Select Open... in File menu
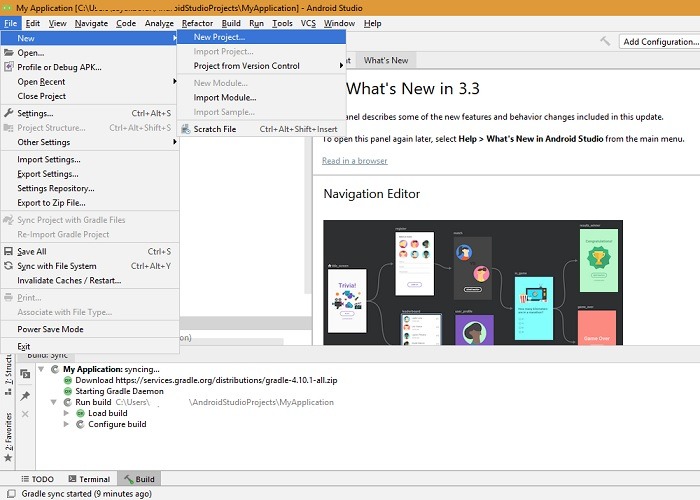The width and height of the screenshot is (700, 500). click(x=90, y=53)
